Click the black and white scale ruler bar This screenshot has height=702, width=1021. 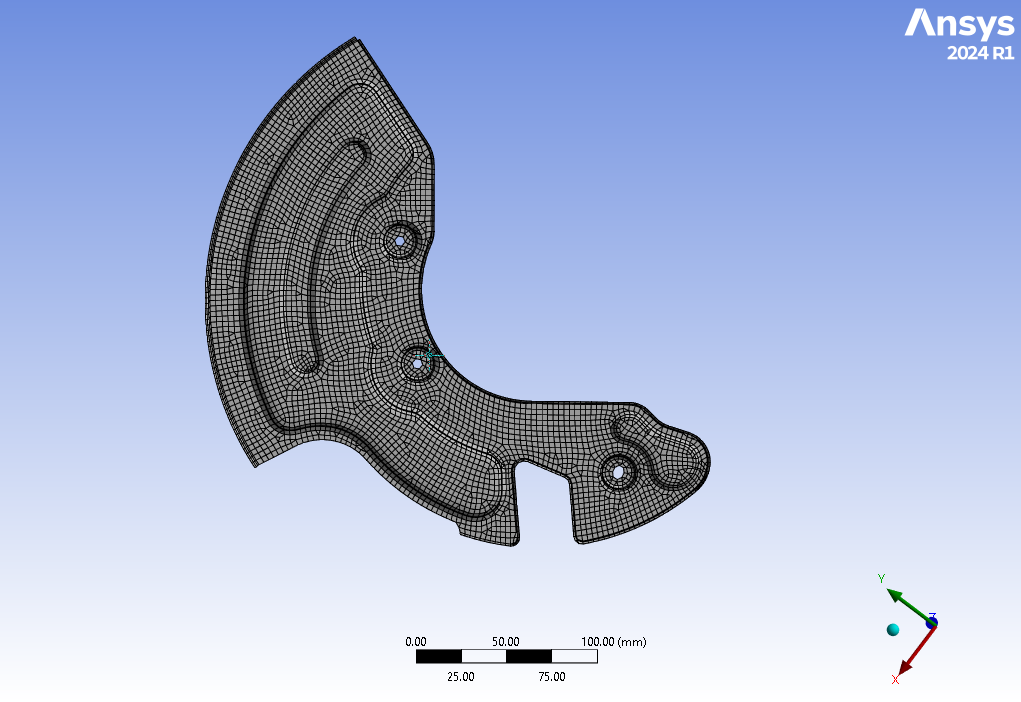507,656
